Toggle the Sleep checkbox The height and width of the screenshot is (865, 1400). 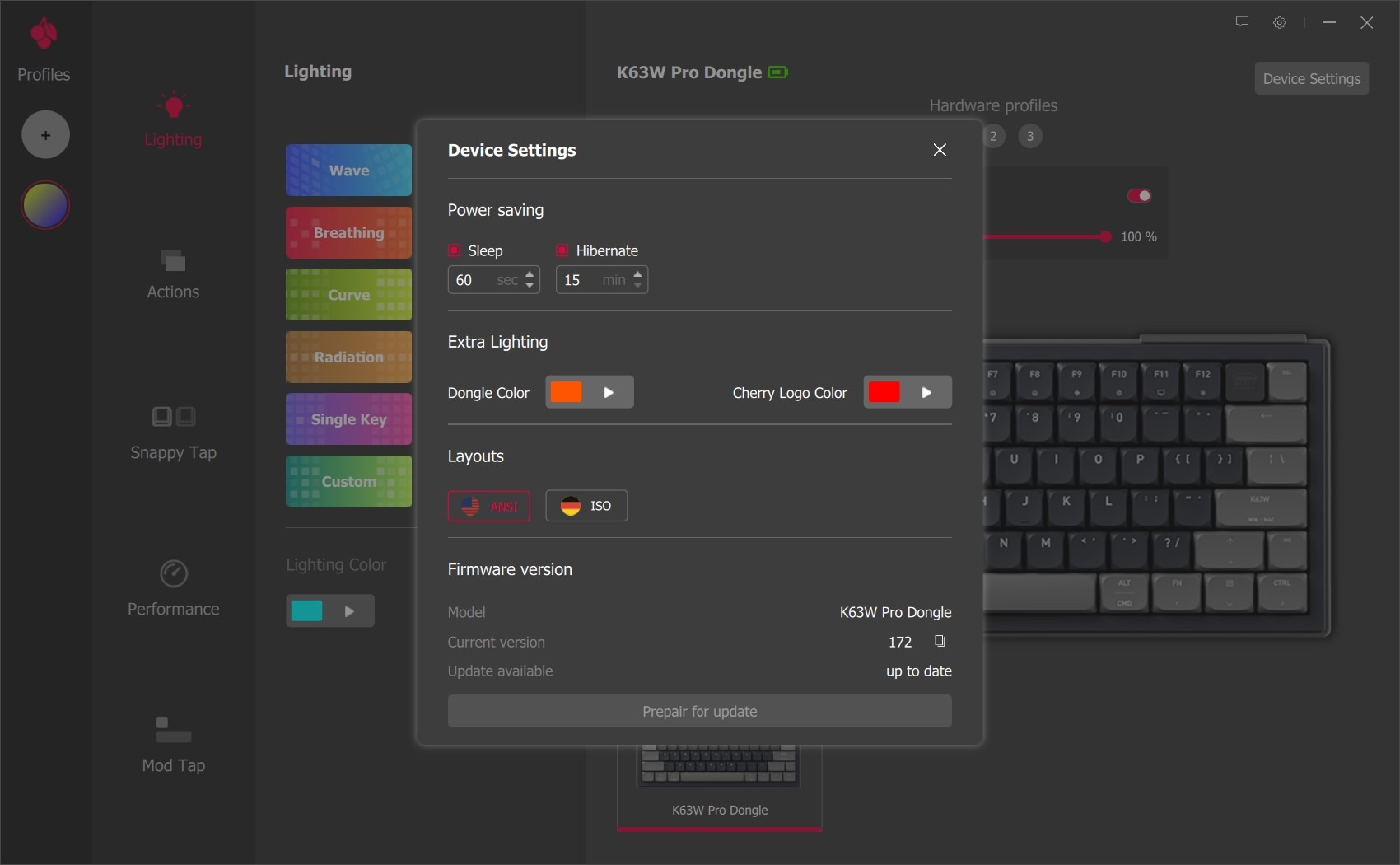(x=454, y=250)
